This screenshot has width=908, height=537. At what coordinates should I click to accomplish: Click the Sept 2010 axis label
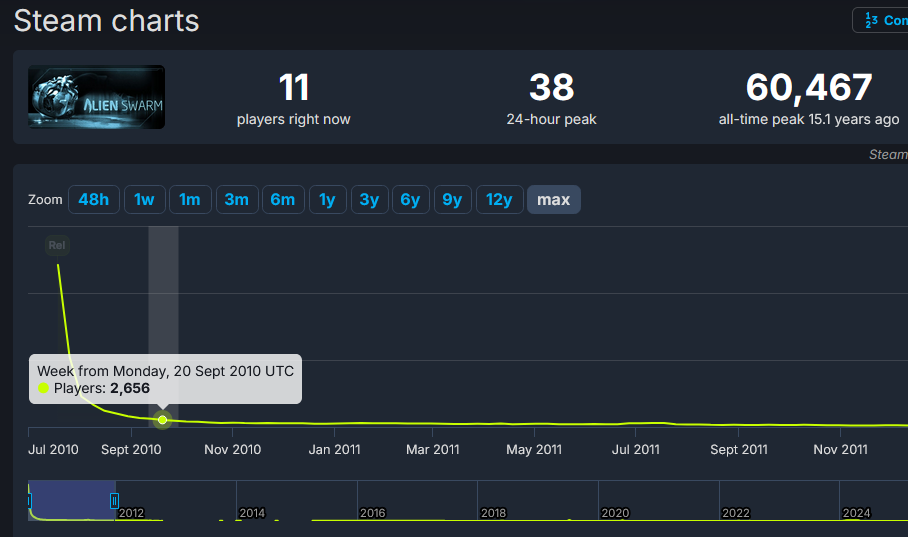(x=131, y=450)
